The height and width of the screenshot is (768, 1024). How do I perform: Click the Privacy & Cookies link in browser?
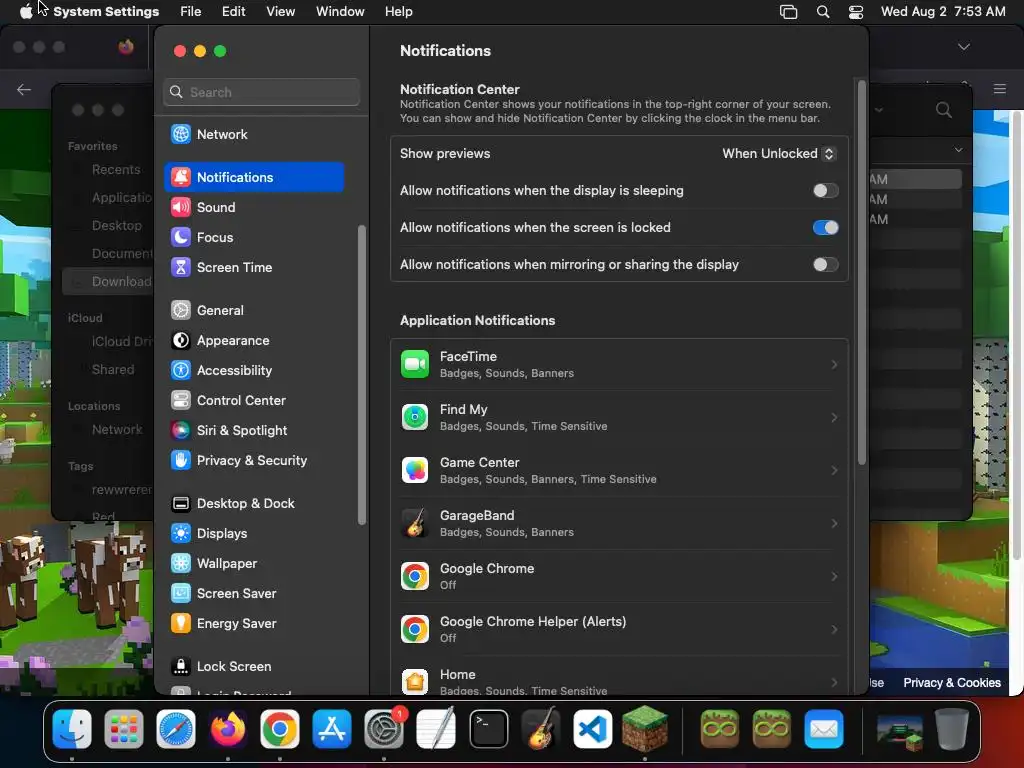click(952, 682)
